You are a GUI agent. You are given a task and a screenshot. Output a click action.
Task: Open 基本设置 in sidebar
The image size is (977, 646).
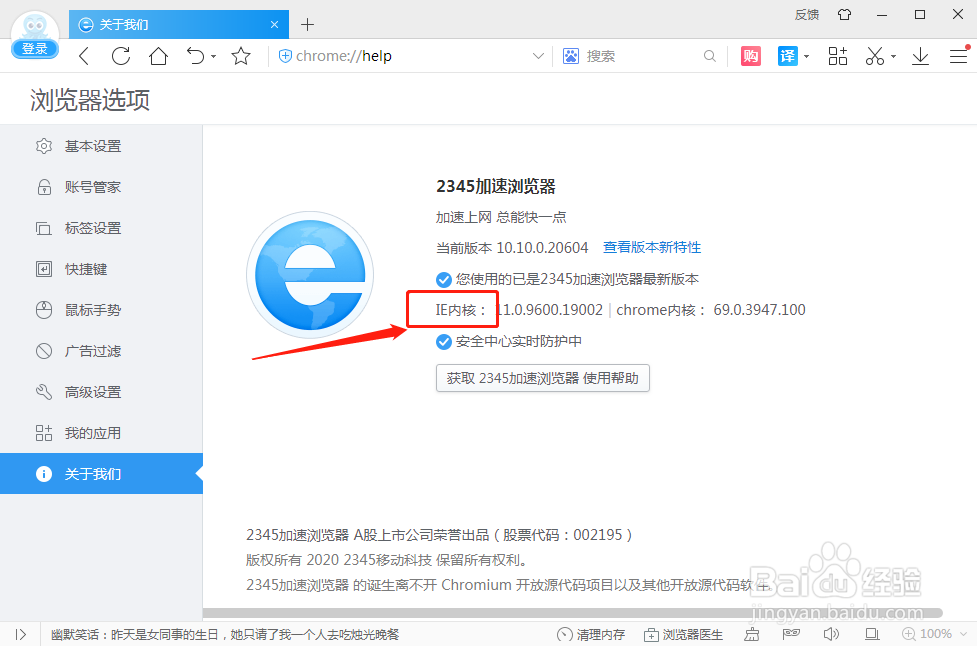pos(101,146)
